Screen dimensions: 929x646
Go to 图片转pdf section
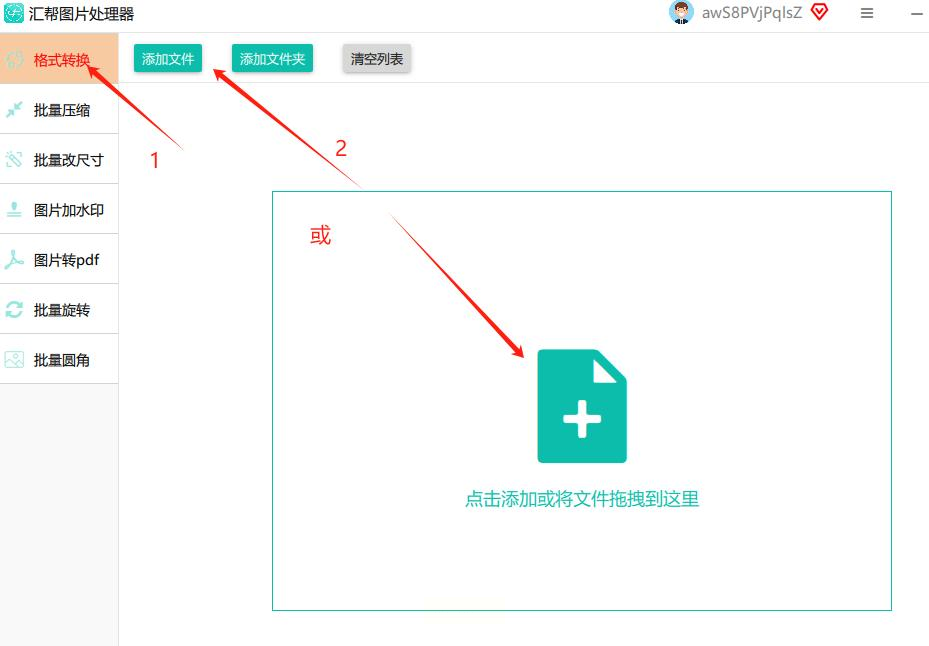(x=59, y=259)
